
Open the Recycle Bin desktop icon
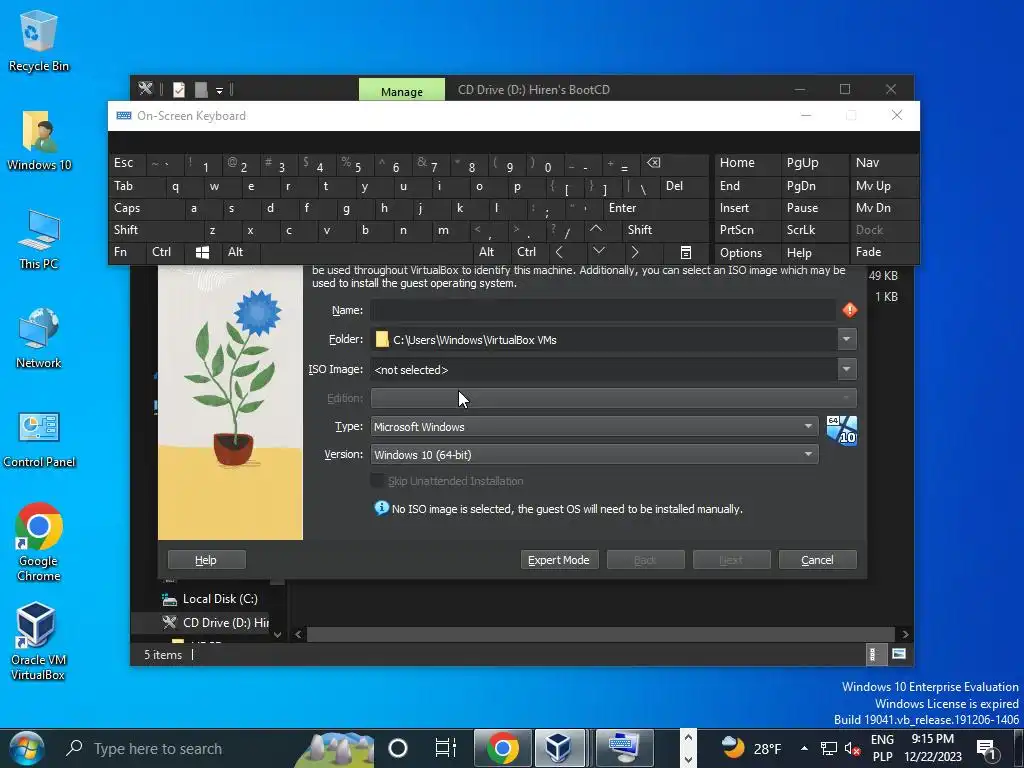[38, 40]
